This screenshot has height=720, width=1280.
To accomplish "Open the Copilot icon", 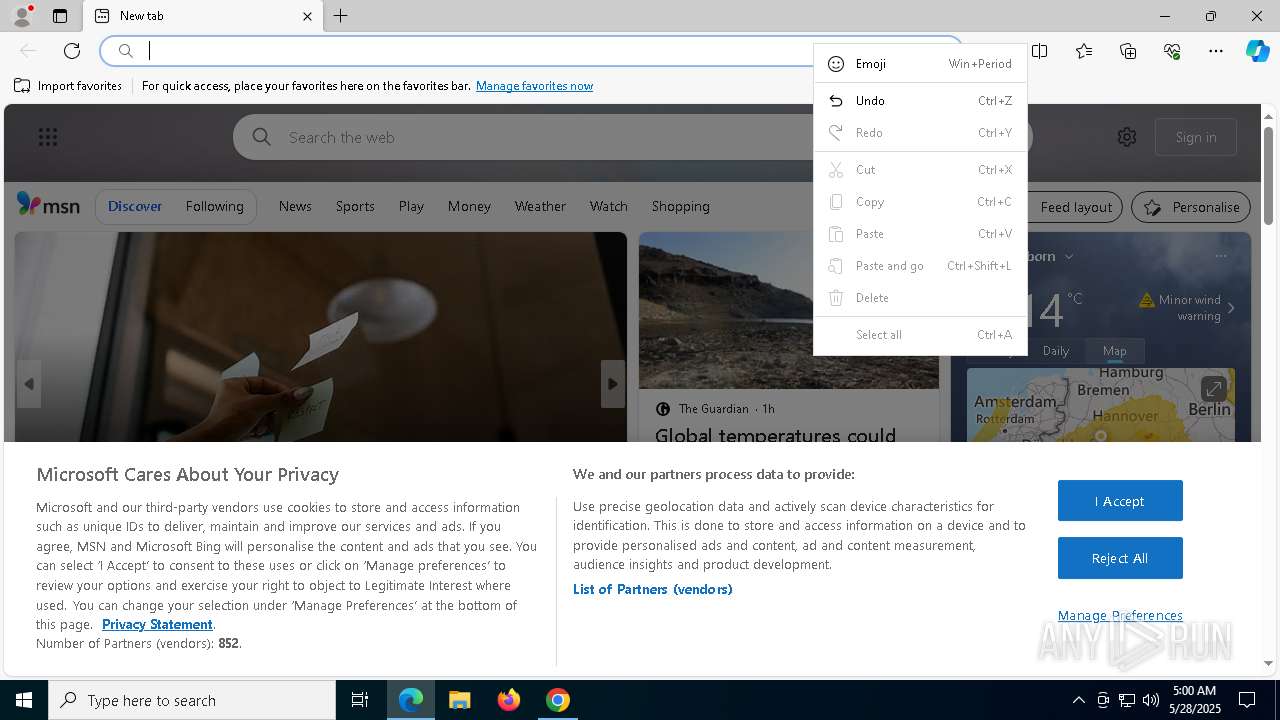I will [1257, 51].
